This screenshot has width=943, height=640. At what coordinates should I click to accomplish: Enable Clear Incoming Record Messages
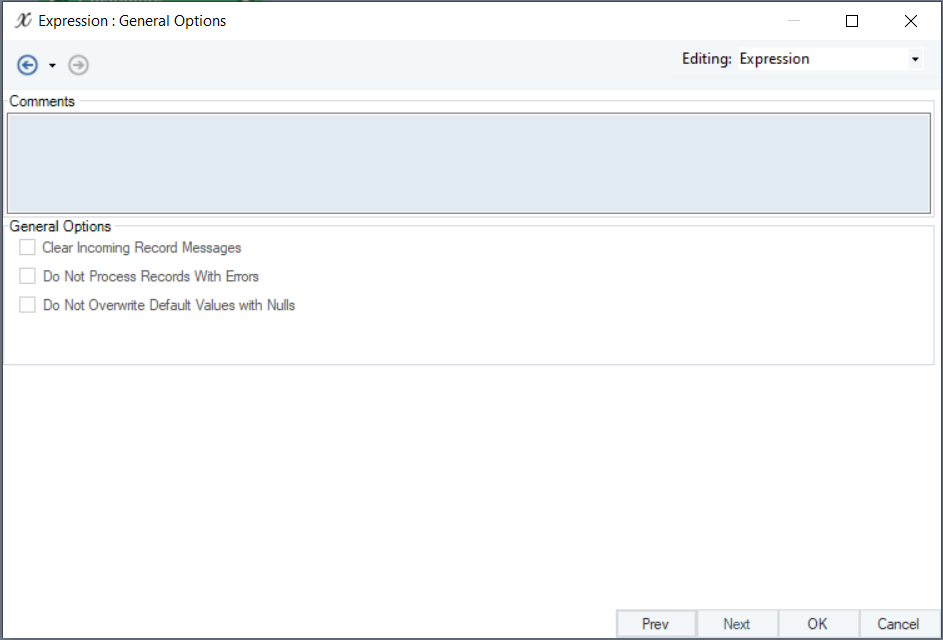tap(28, 248)
